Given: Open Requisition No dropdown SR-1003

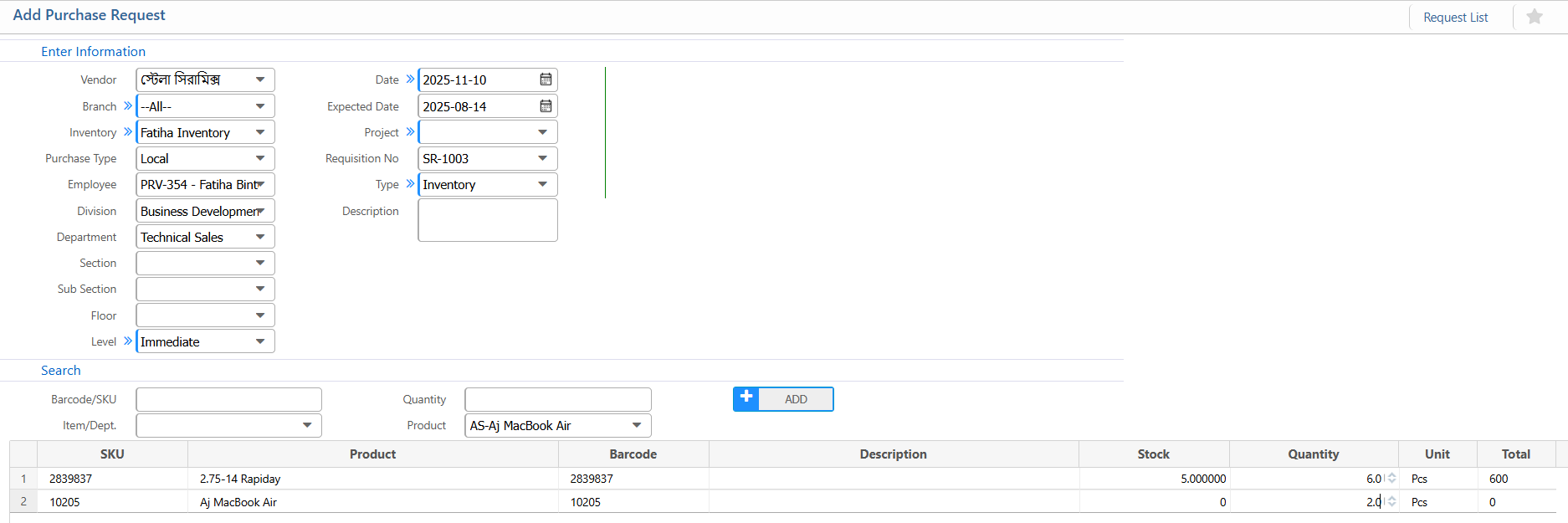Looking at the screenshot, I should click(x=542, y=158).
